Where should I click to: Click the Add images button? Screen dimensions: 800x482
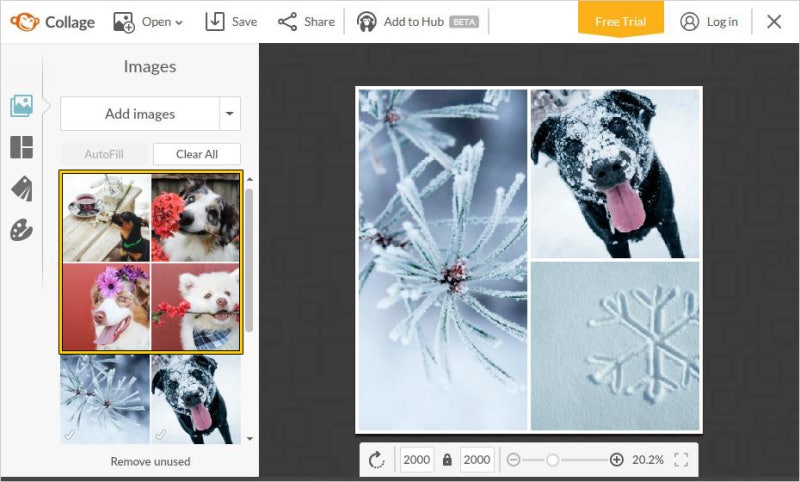(x=140, y=114)
